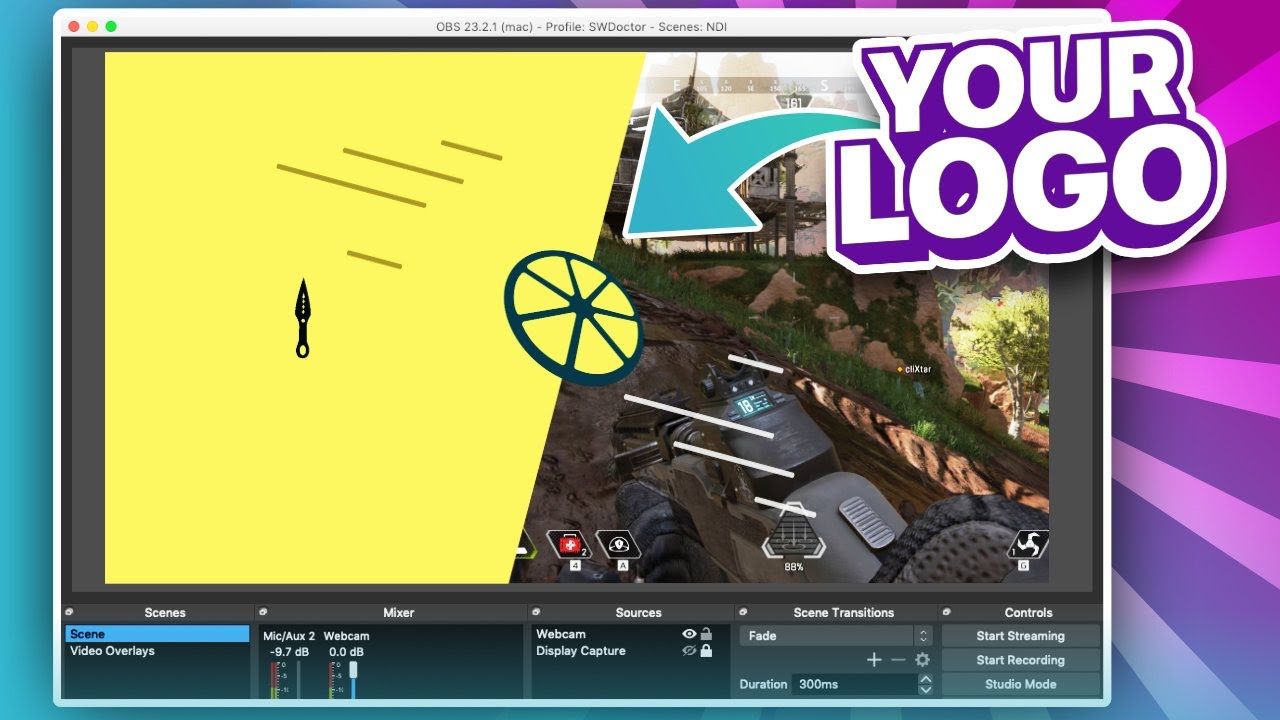Show the Display Capture source eye icon
Image resolution: width=1280 pixels, height=720 pixels.
pos(689,651)
